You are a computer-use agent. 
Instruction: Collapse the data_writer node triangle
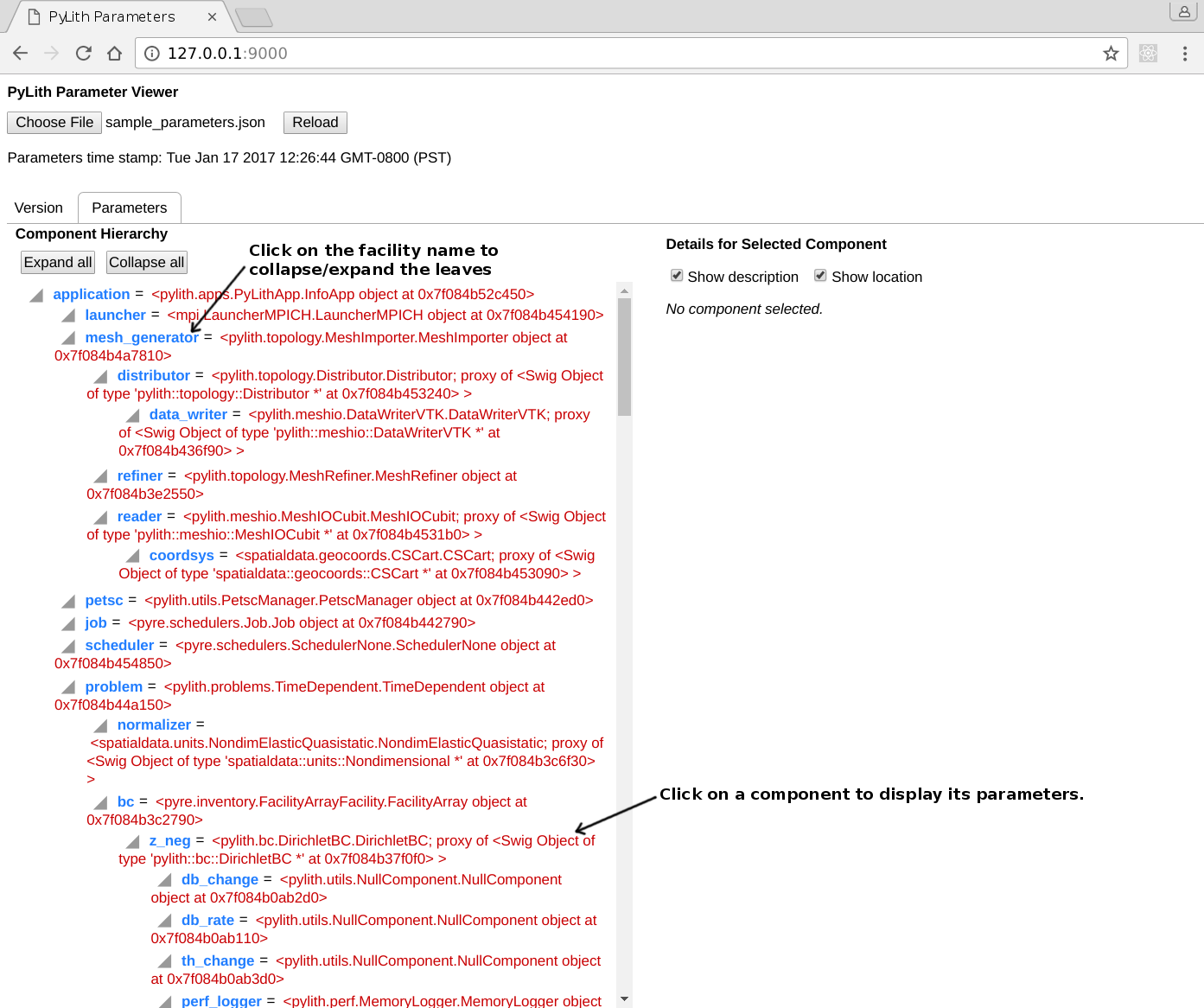click(132, 416)
